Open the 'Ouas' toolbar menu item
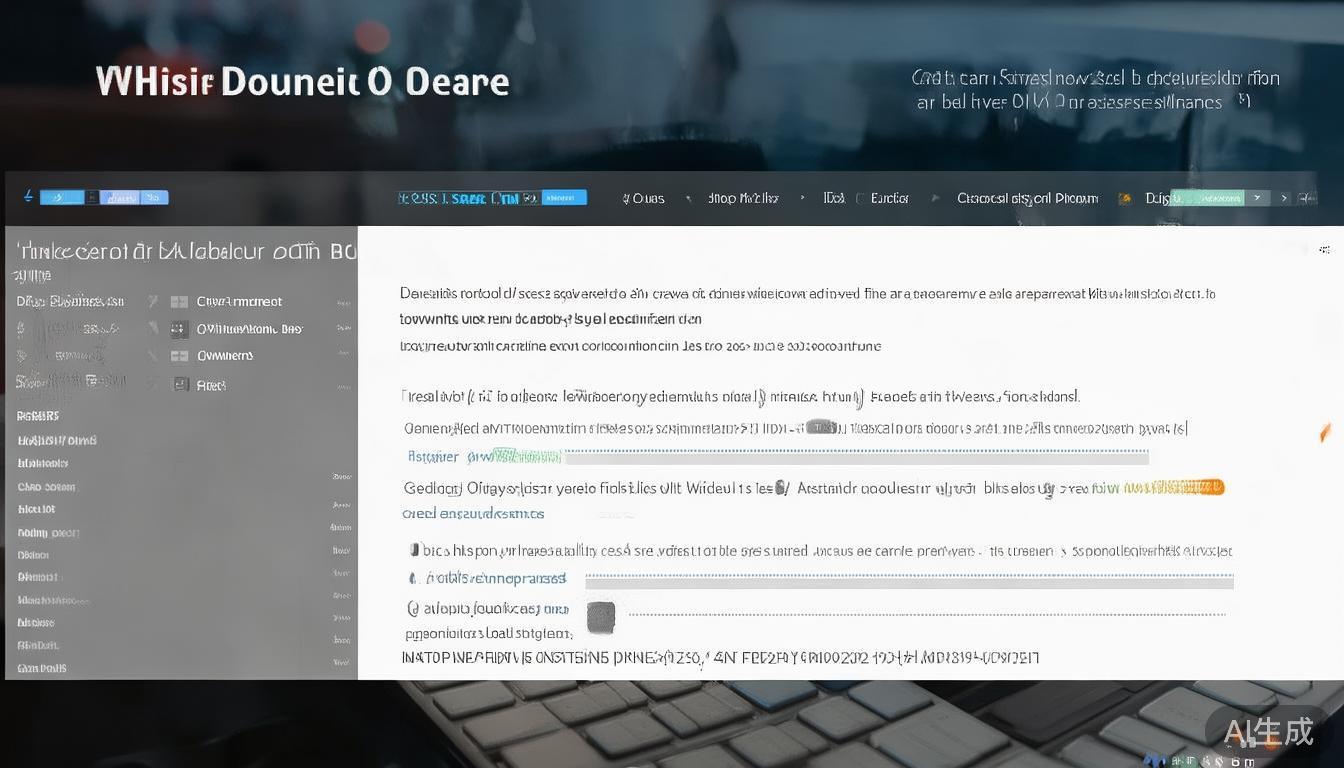 (647, 198)
